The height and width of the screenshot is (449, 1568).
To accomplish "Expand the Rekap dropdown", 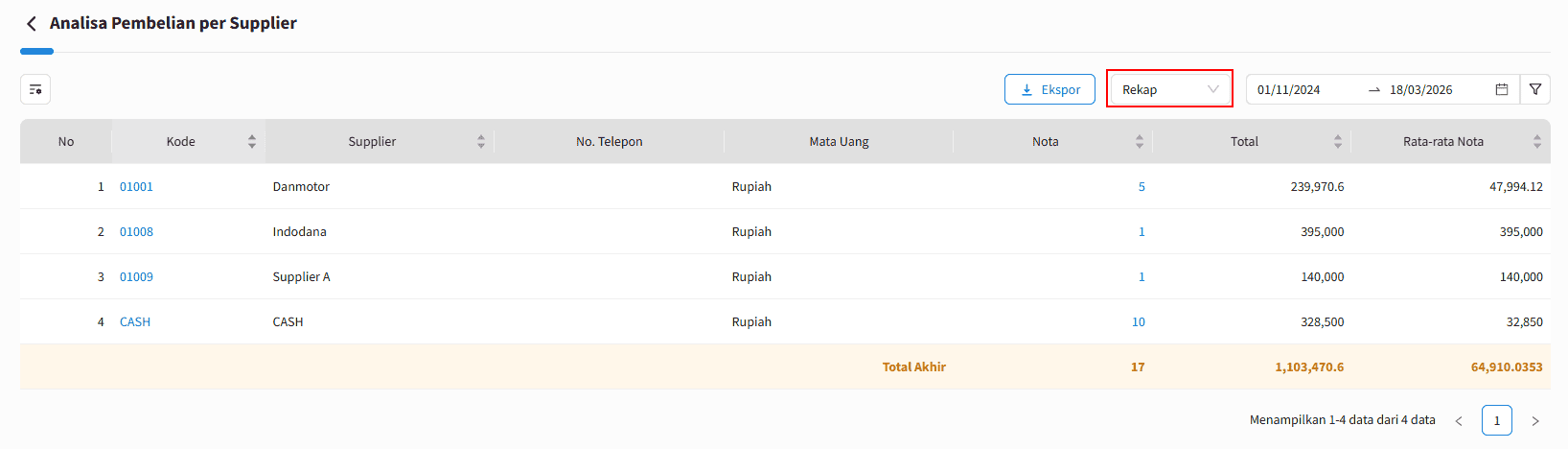I will pyautogui.click(x=1169, y=89).
